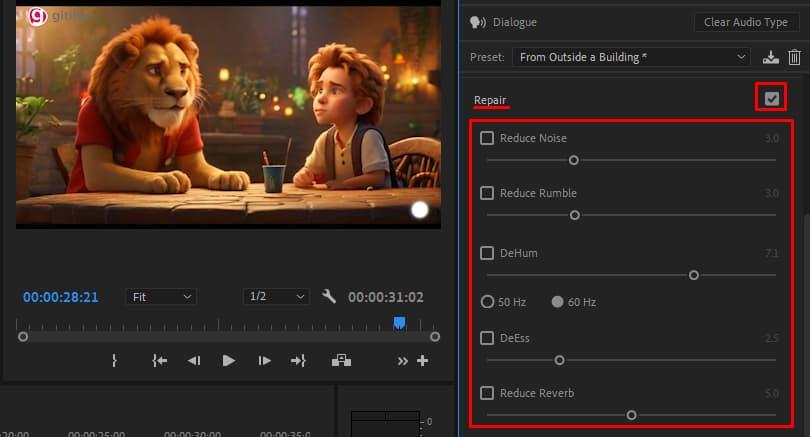This screenshot has height=437, width=810.
Task: Enable the Reduce Noise checkbox
Action: tap(487, 138)
